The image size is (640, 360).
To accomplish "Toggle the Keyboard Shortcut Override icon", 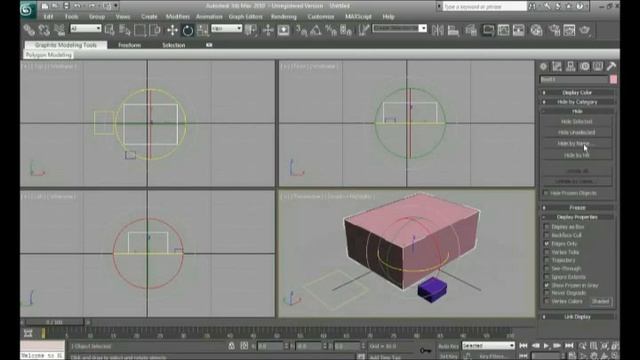I will coord(283,30).
